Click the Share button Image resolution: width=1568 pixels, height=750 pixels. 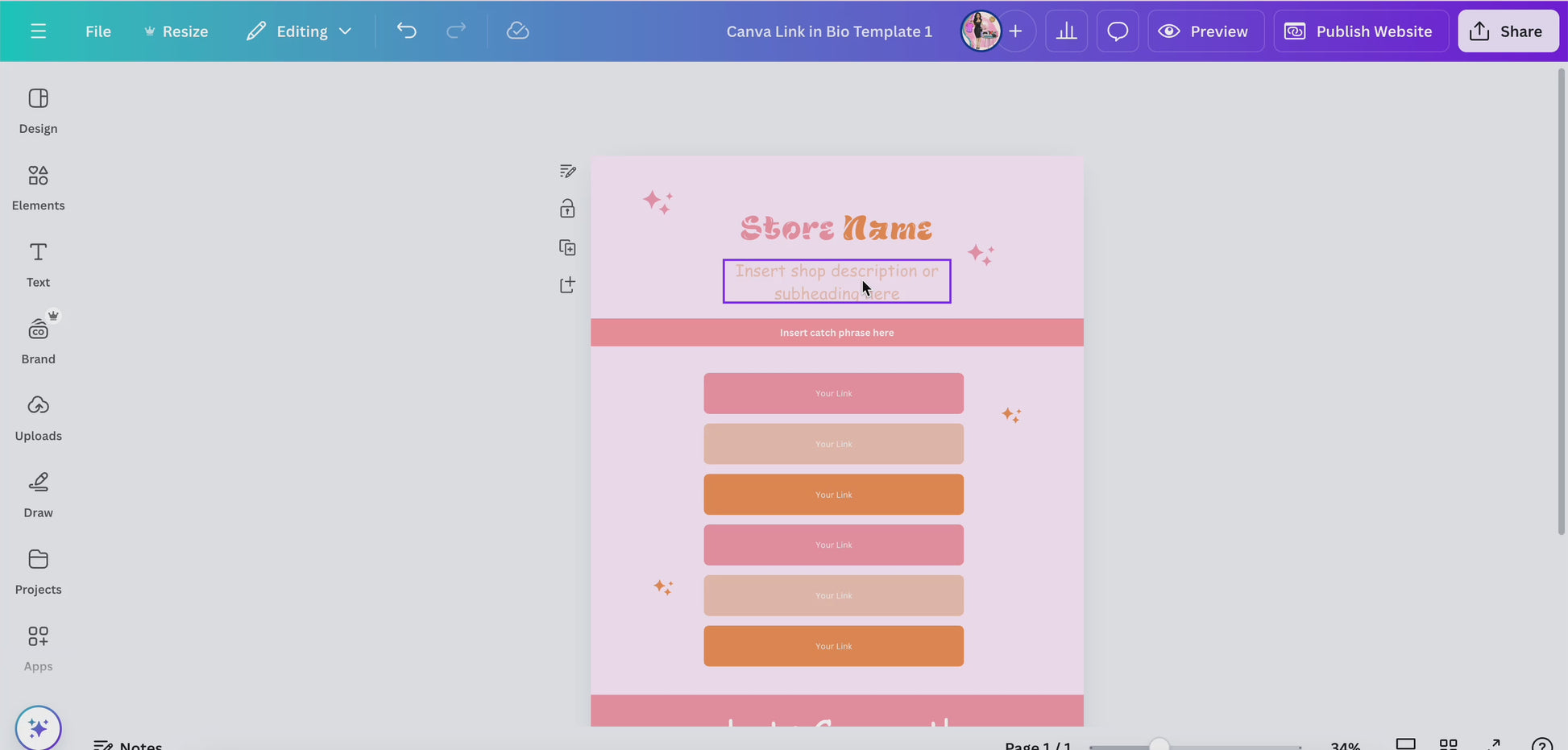click(1508, 31)
